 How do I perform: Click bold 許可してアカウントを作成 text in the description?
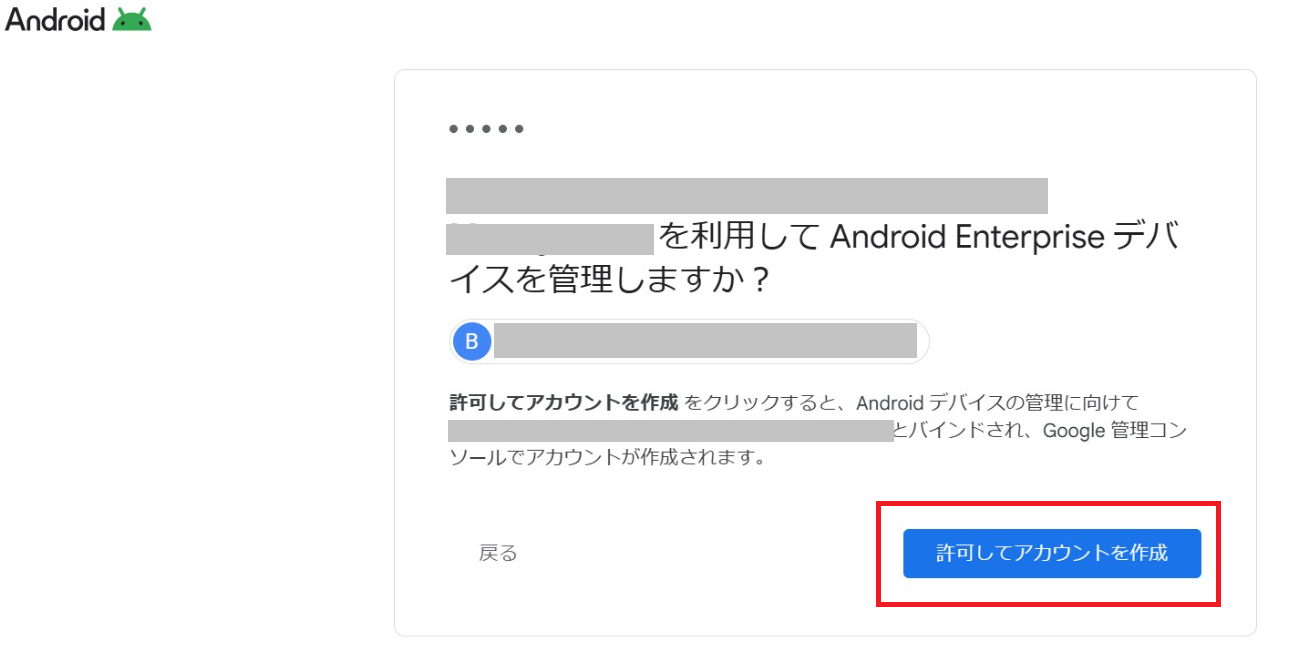[x=564, y=403]
